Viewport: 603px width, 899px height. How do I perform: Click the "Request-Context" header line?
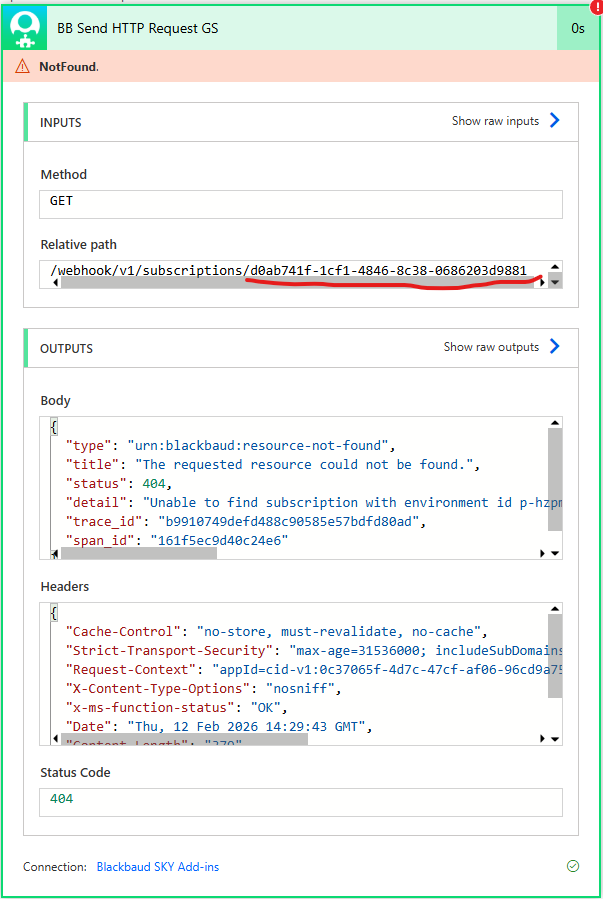point(314,669)
